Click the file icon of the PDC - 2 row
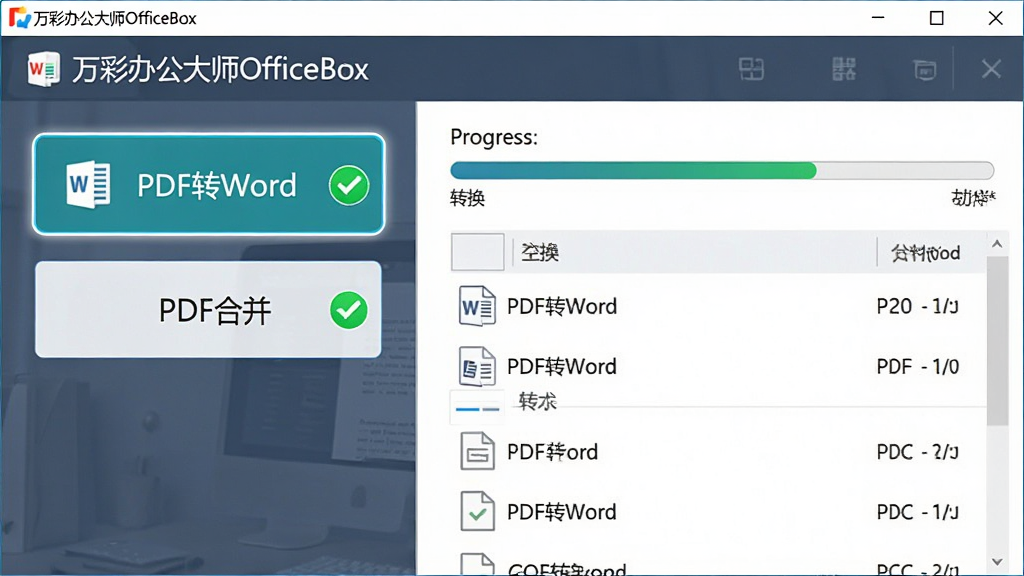The width and height of the screenshot is (1024, 576). point(477,451)
